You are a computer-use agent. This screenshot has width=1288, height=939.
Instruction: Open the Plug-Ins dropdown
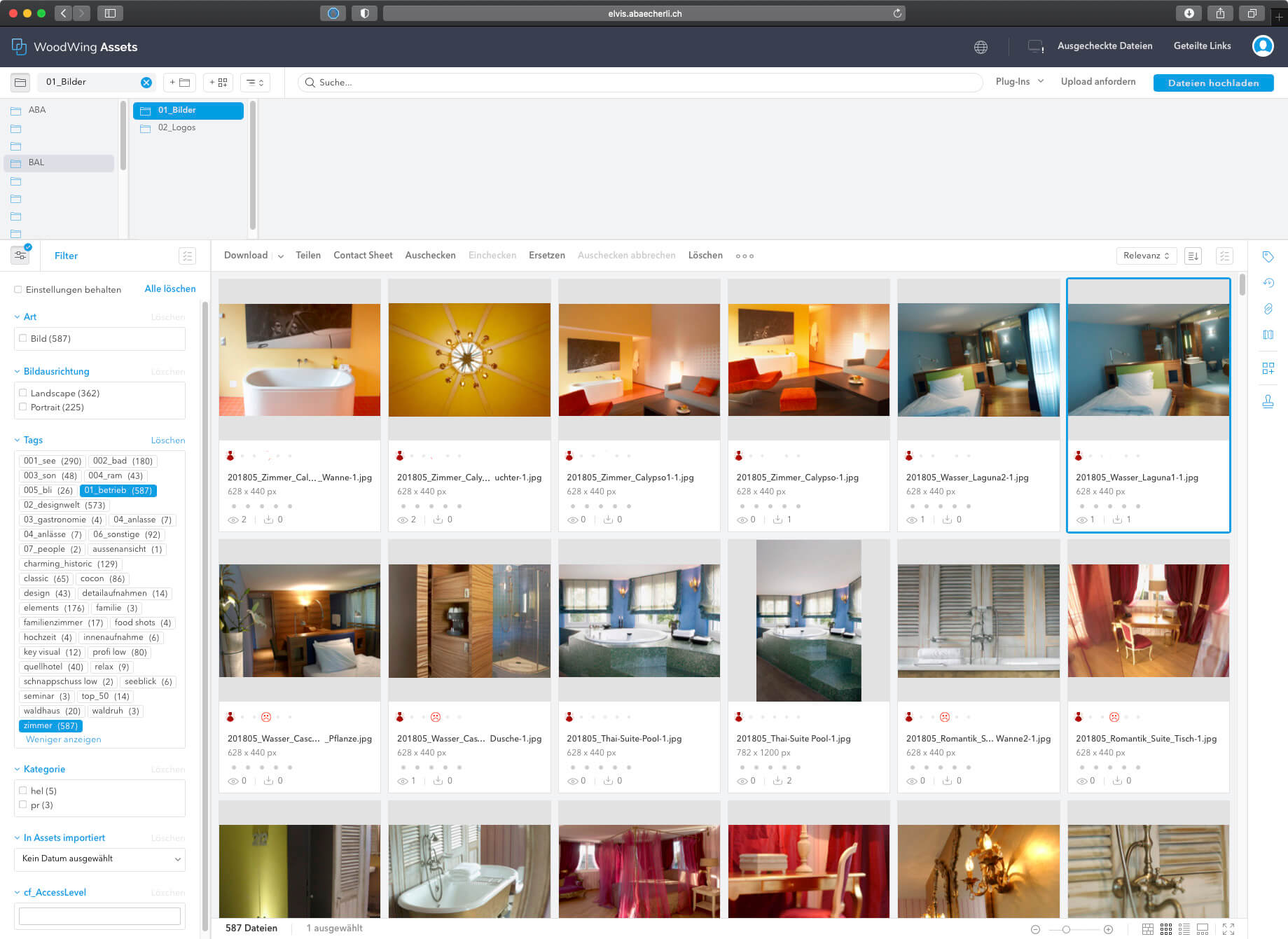[x=1020, y=82]
